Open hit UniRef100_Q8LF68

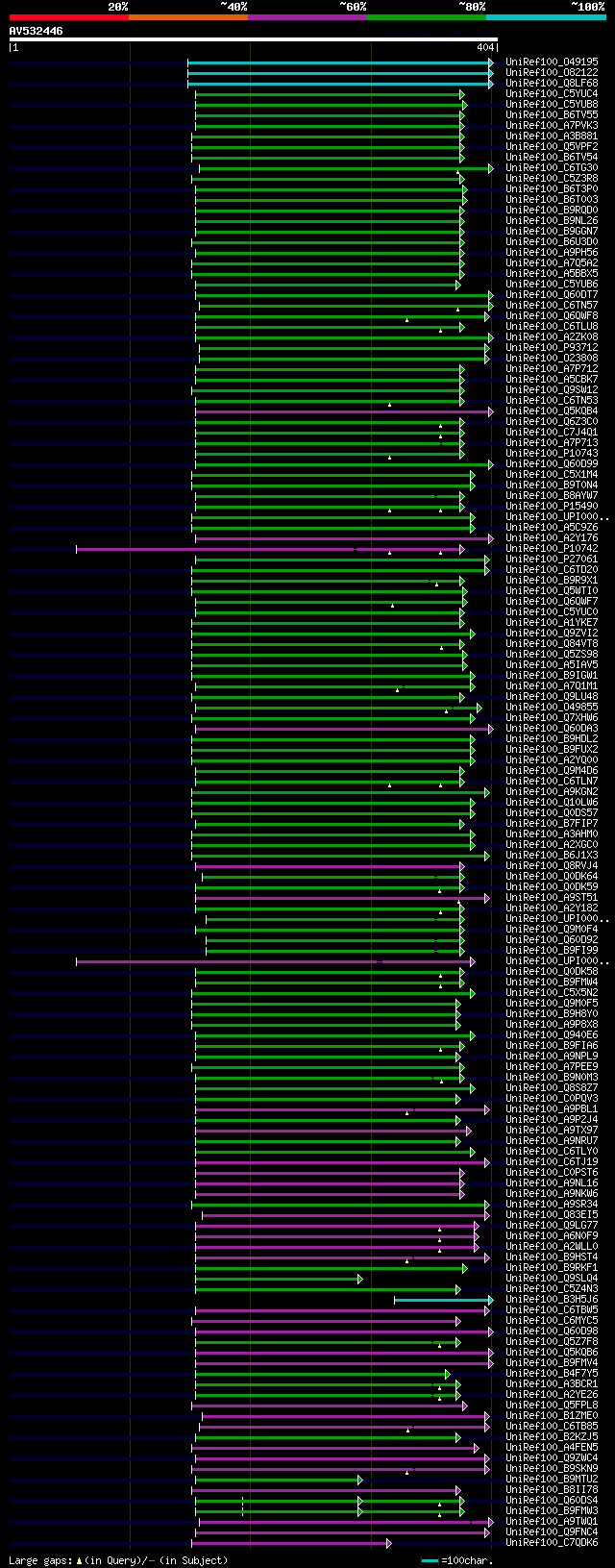[552, 84]
